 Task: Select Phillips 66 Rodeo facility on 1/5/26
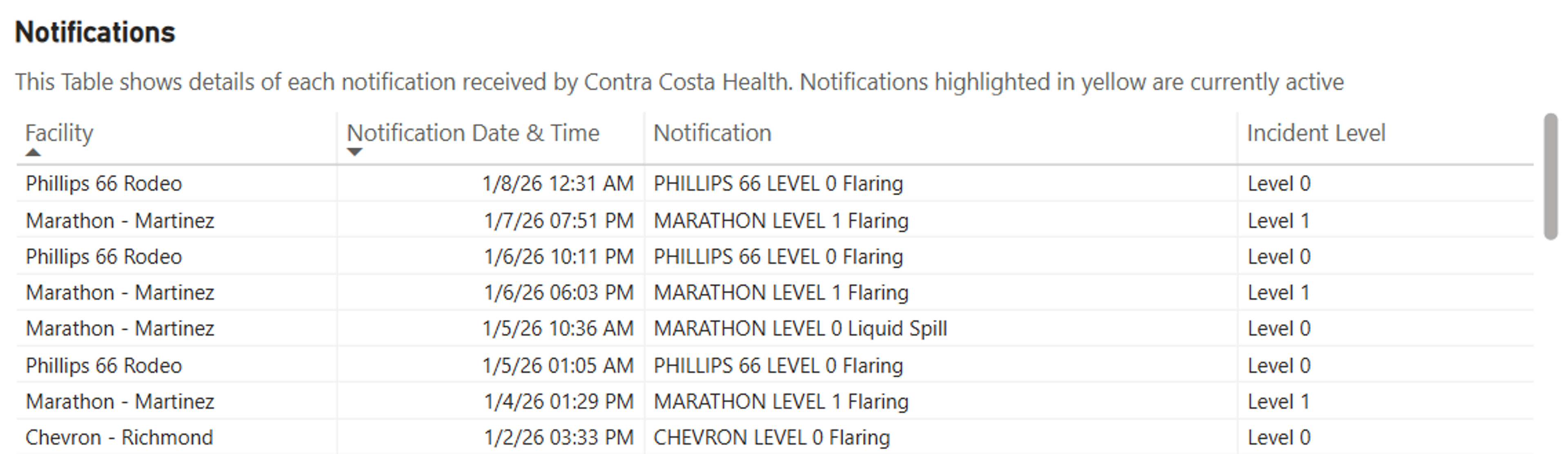pos(103,366)
